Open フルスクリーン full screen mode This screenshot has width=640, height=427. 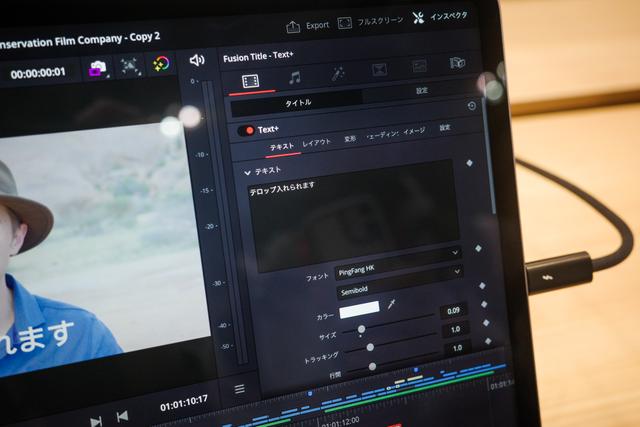(371, 21)
